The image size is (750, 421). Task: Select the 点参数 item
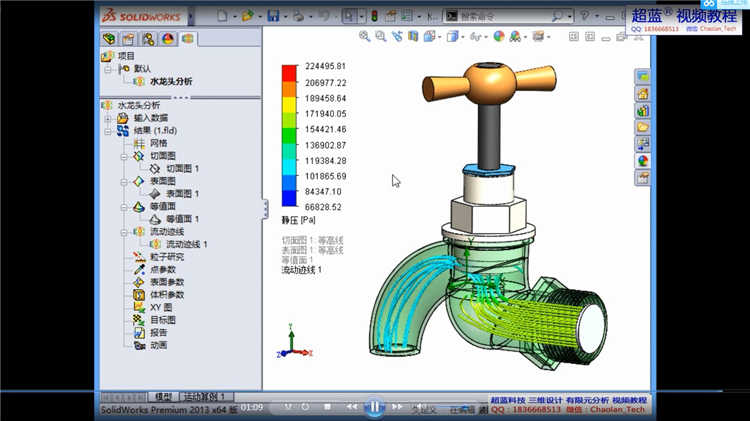pos(163,269)
